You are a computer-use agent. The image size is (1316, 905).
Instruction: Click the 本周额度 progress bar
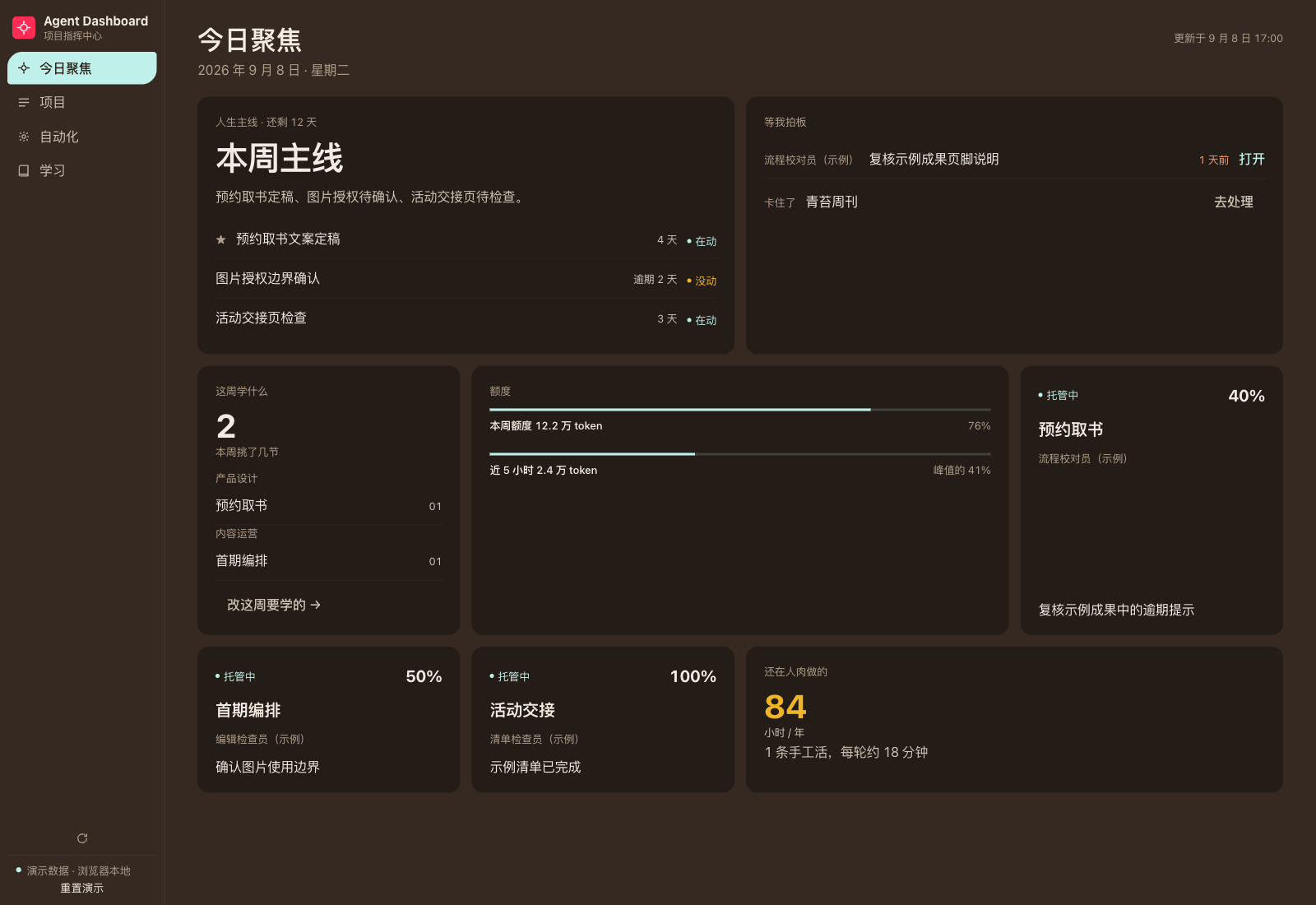(x=740, y=409)
